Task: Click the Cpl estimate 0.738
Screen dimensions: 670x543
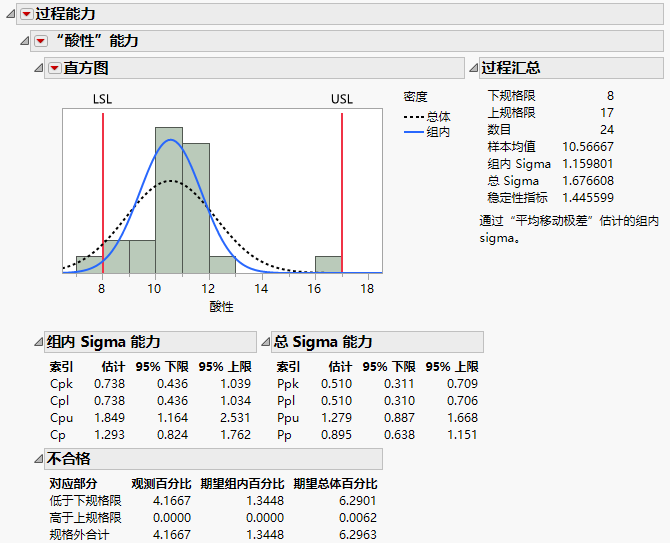Action: tap(109, 401)
